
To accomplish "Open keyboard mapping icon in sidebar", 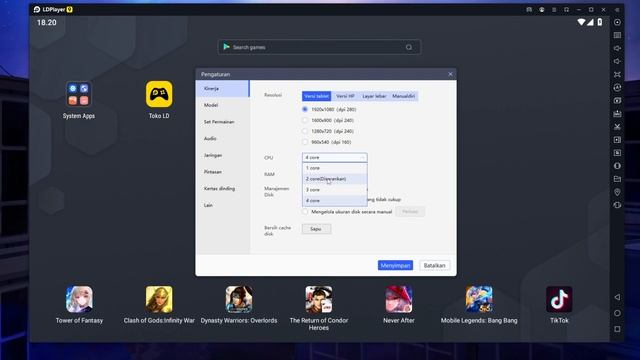I will 617,35.
